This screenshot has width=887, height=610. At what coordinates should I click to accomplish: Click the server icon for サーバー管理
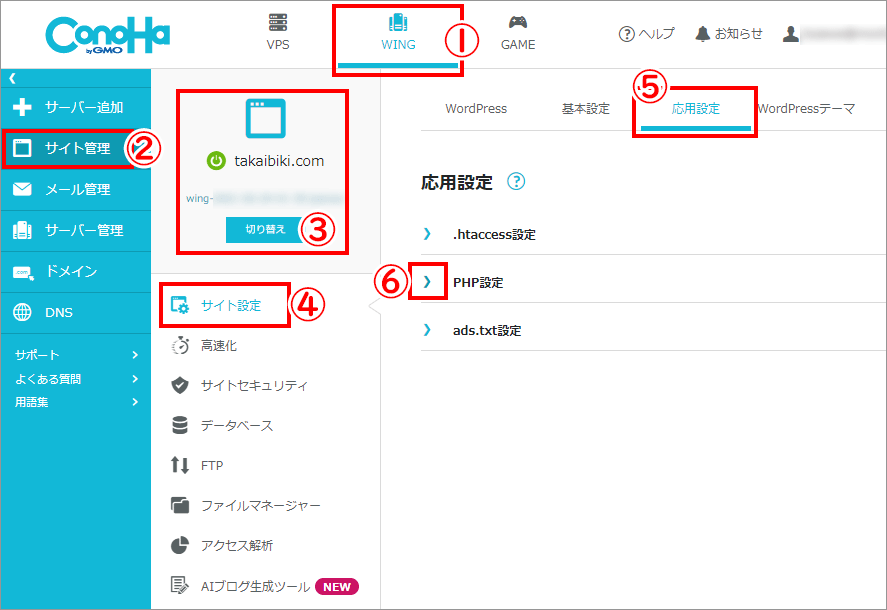22,230
